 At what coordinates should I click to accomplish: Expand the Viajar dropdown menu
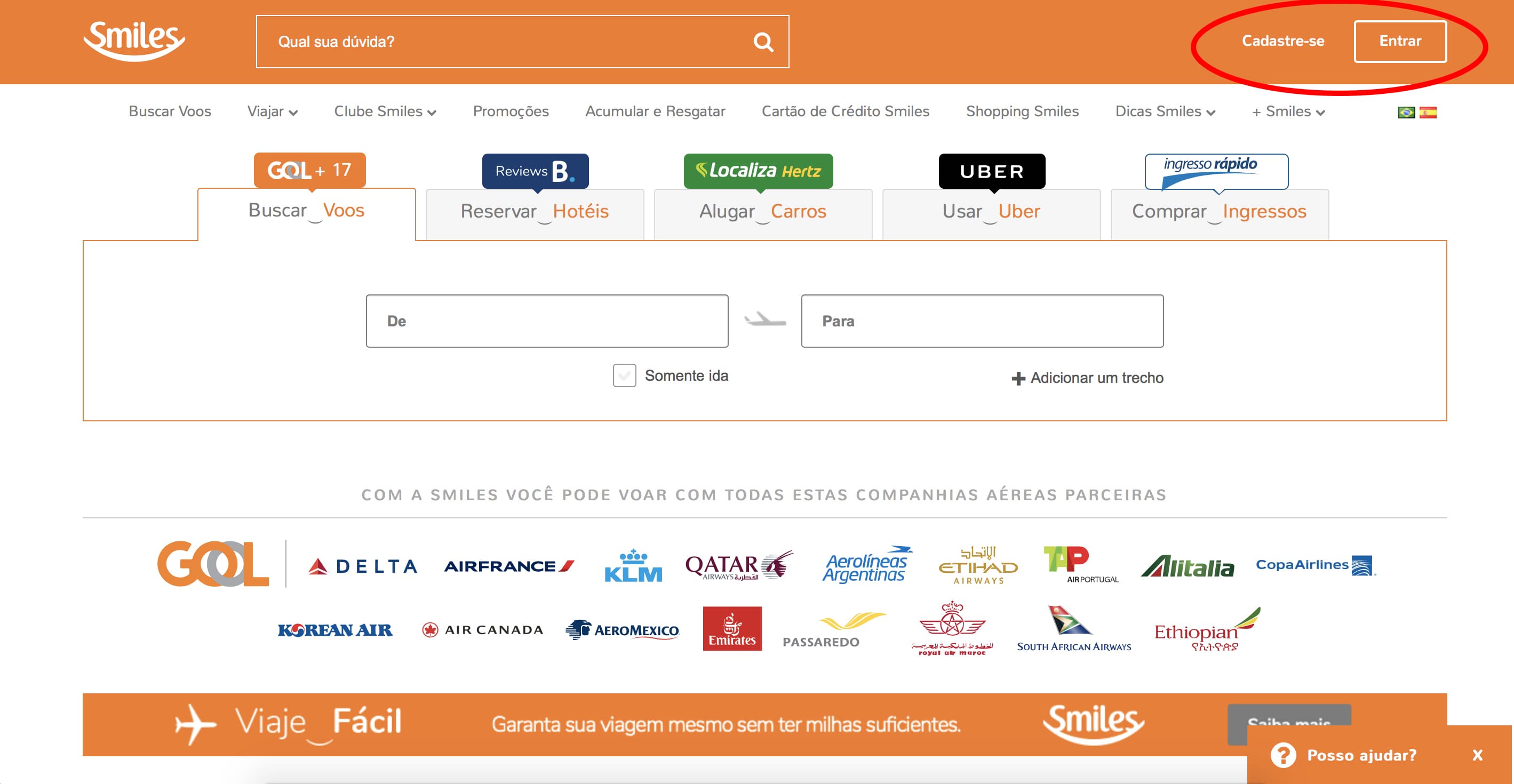tap(272, 111)
